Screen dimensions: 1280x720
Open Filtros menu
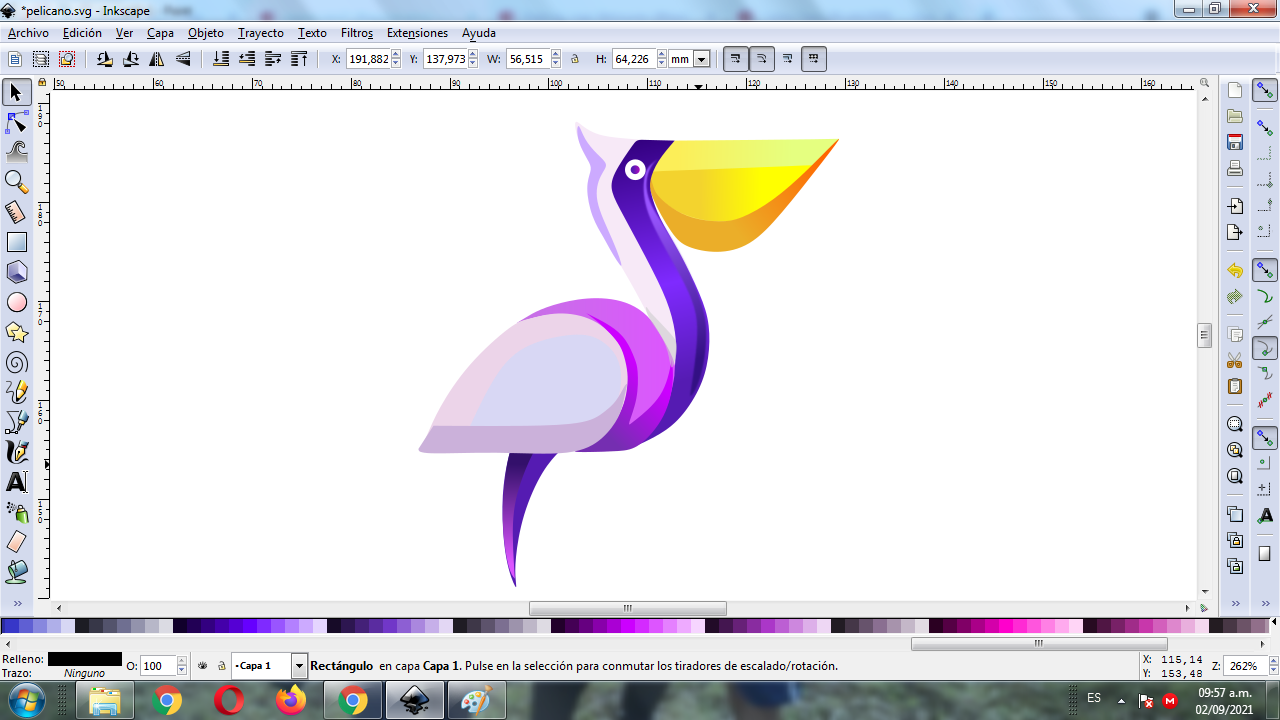click(x=357, y=33)
